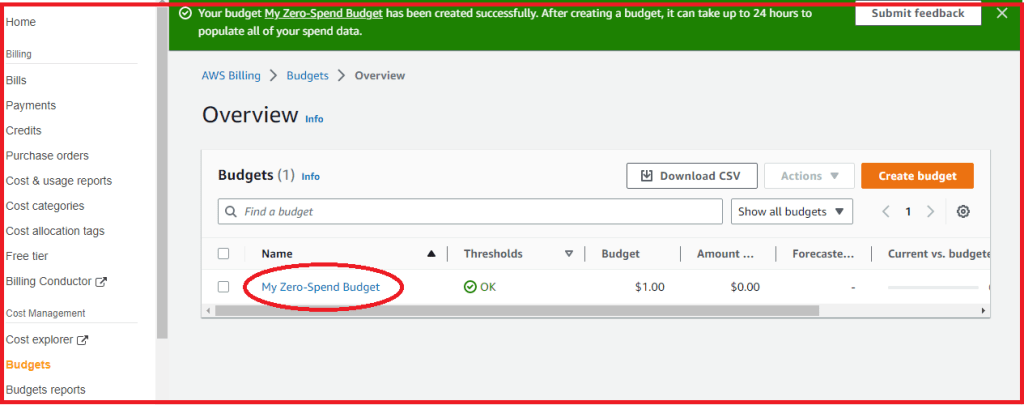Click table scrollbar left arrow

pyautogui.click(x=208, y=311)
